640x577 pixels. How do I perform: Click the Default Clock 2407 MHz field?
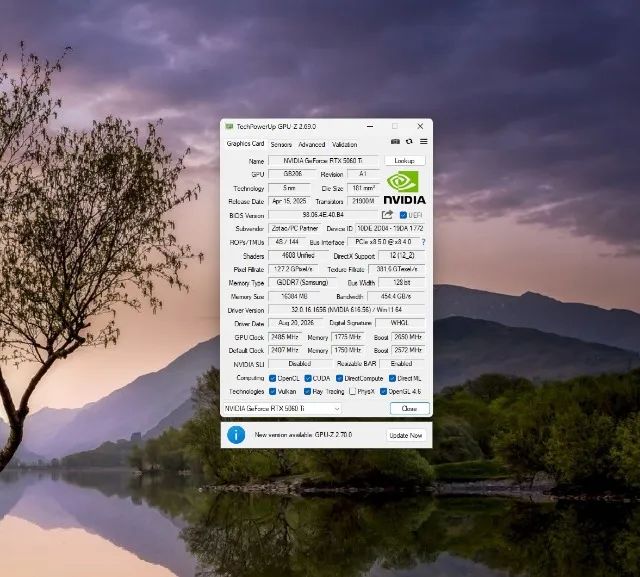tap(284, 350)
